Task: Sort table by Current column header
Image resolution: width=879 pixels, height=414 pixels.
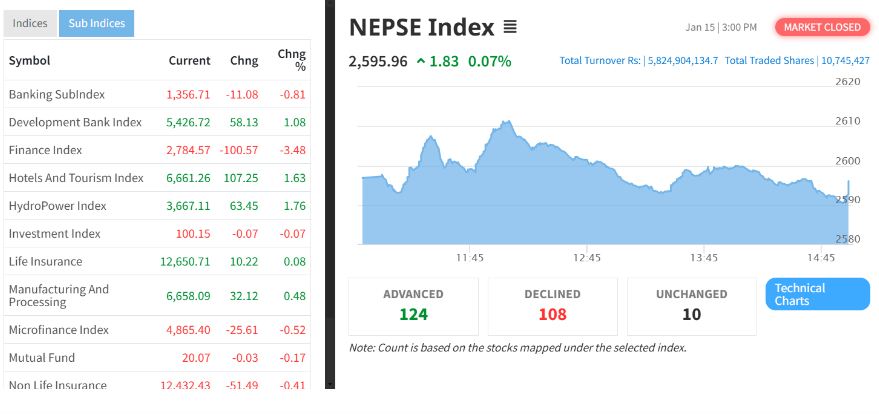Action: click(x=189, y=60)
